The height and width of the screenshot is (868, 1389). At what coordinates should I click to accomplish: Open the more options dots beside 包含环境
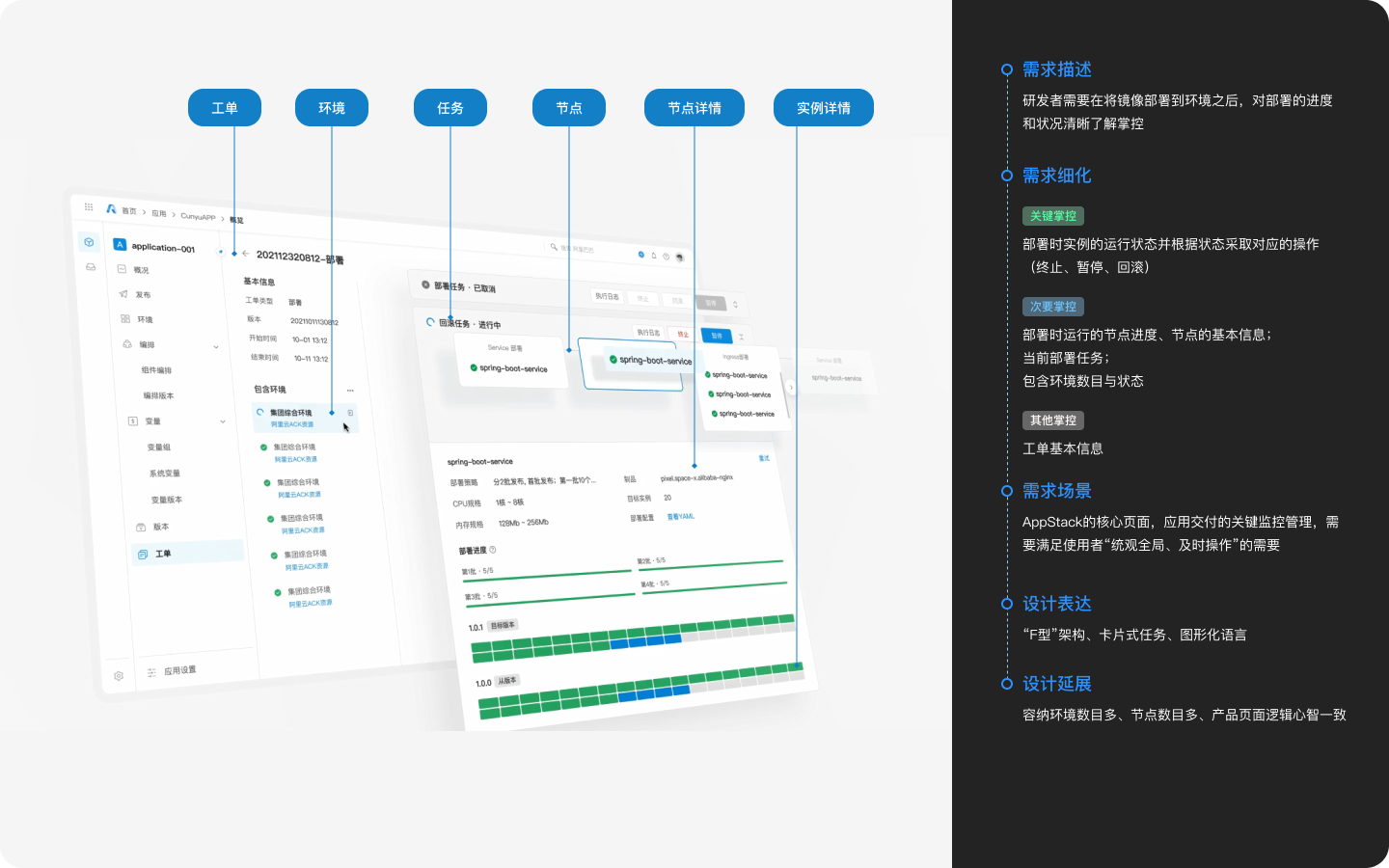pos(350,391)
